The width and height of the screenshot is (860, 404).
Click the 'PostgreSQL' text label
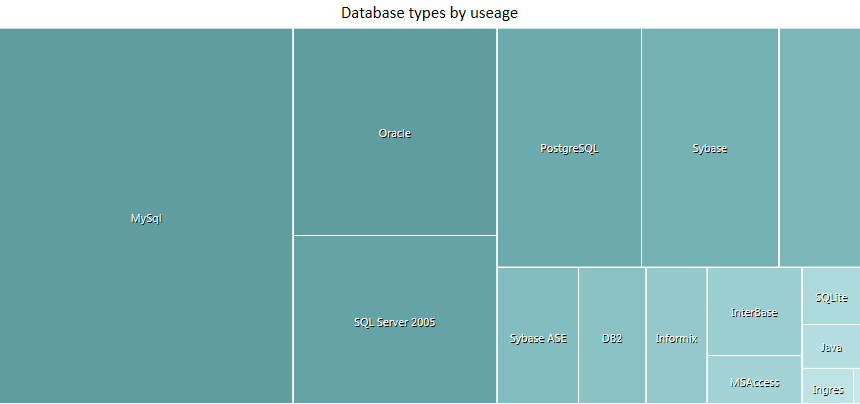pos(569,149)
